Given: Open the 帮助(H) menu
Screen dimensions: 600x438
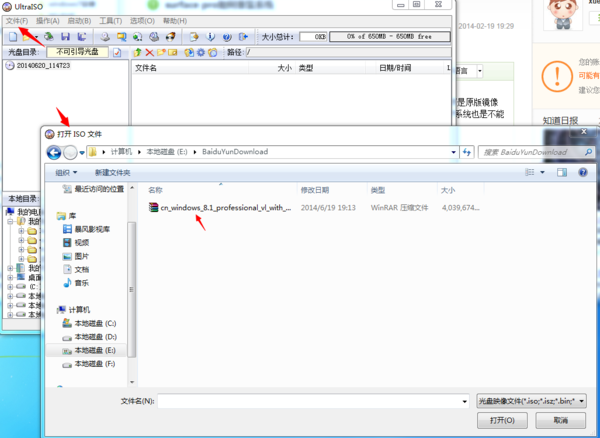Looking at the screenshot, I should (x=175, y=21).
